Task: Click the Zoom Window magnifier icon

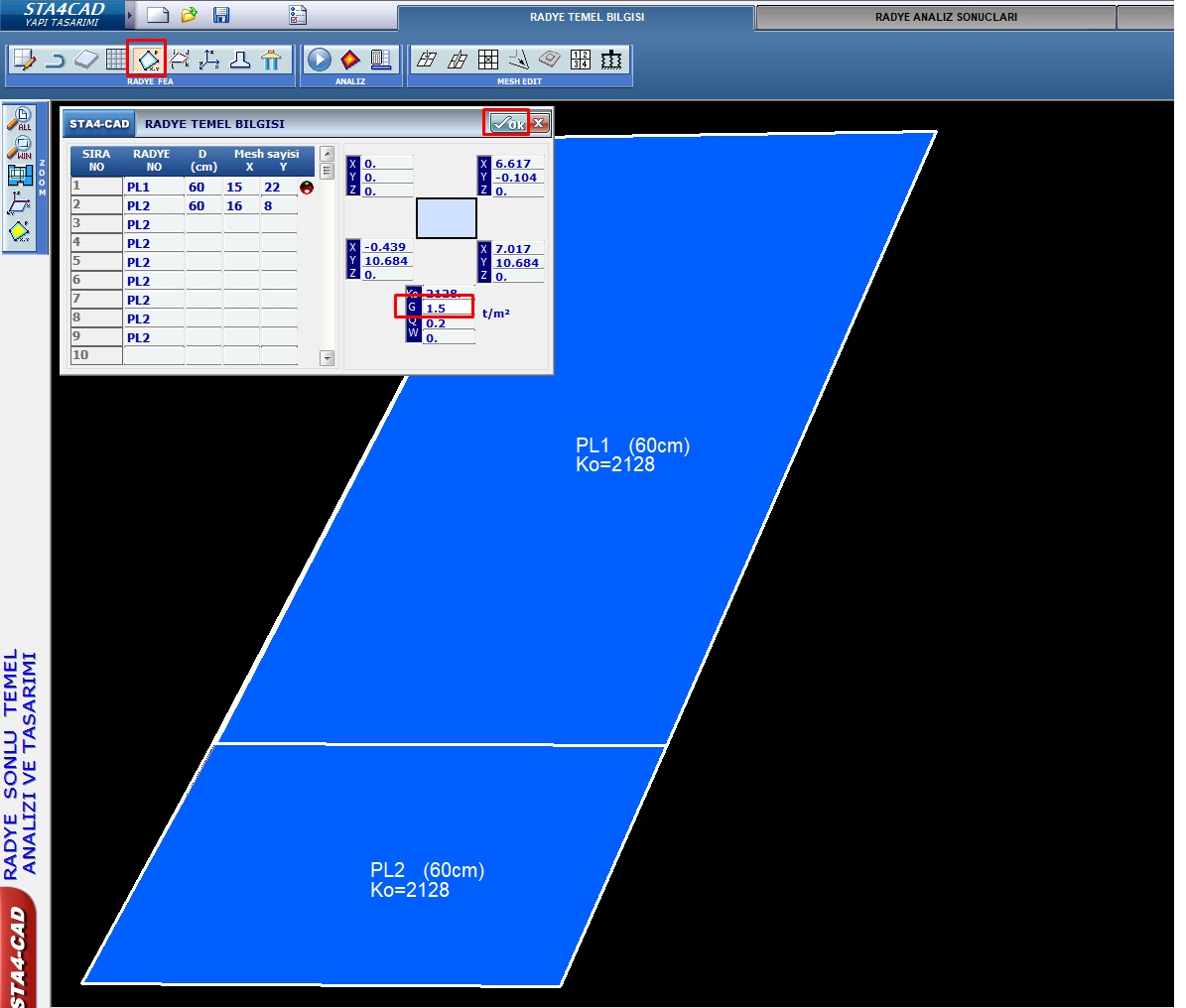Action: pos(20,149)
